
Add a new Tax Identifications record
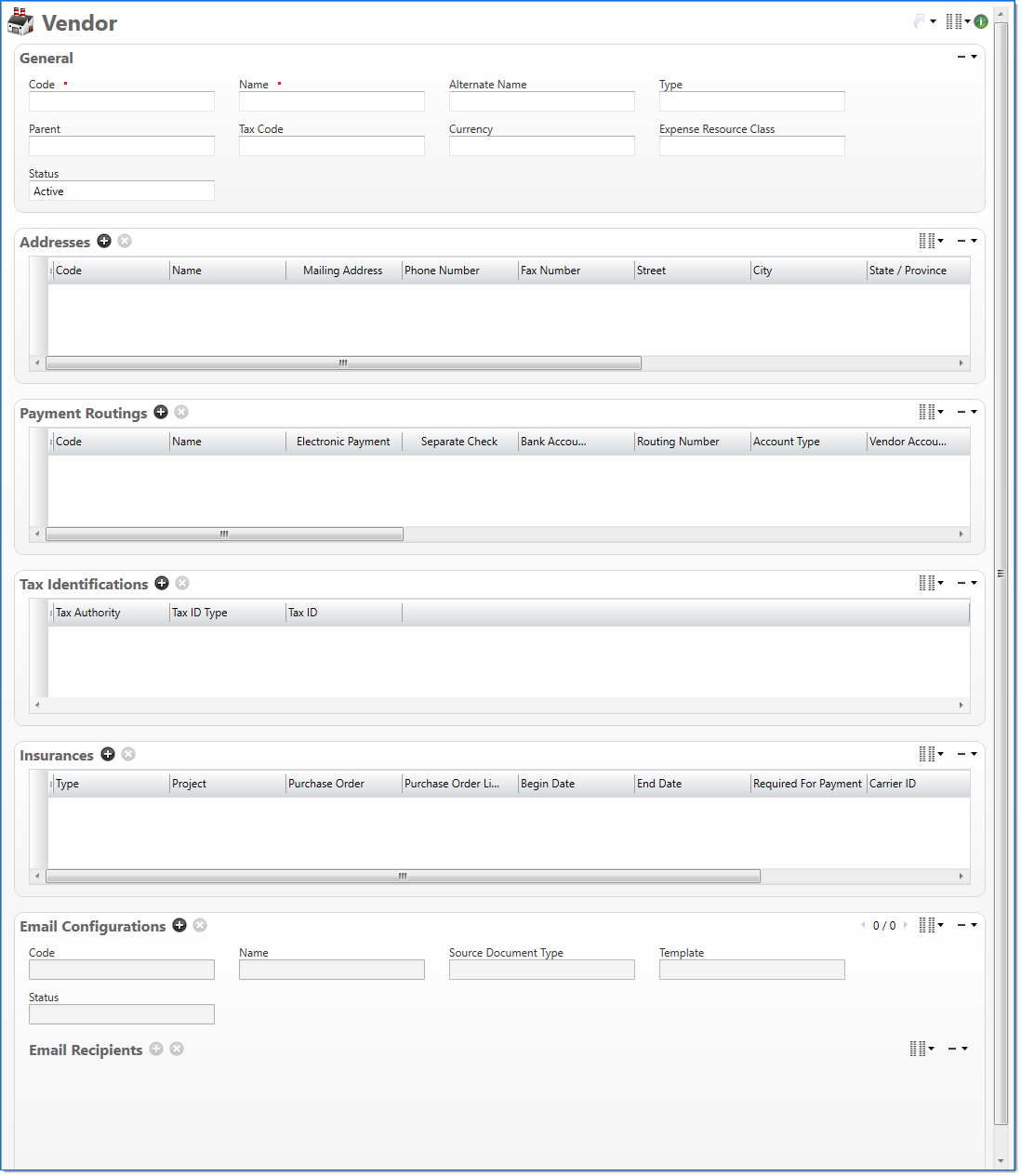coord(162,584)
